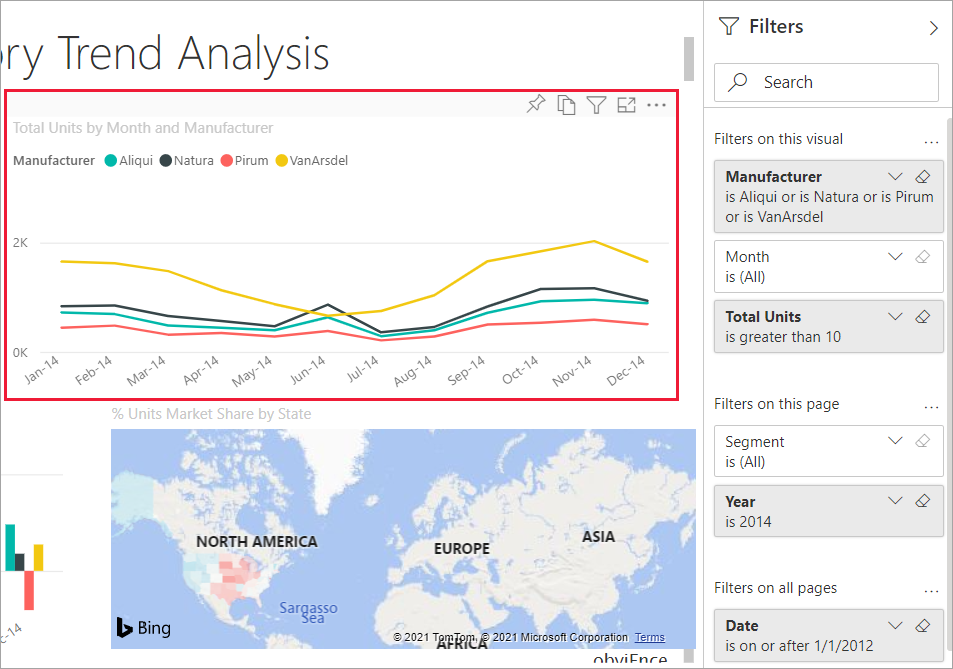Expand the Manufacturer filter card
953x669 pixels.
click(x=895, y=177)
